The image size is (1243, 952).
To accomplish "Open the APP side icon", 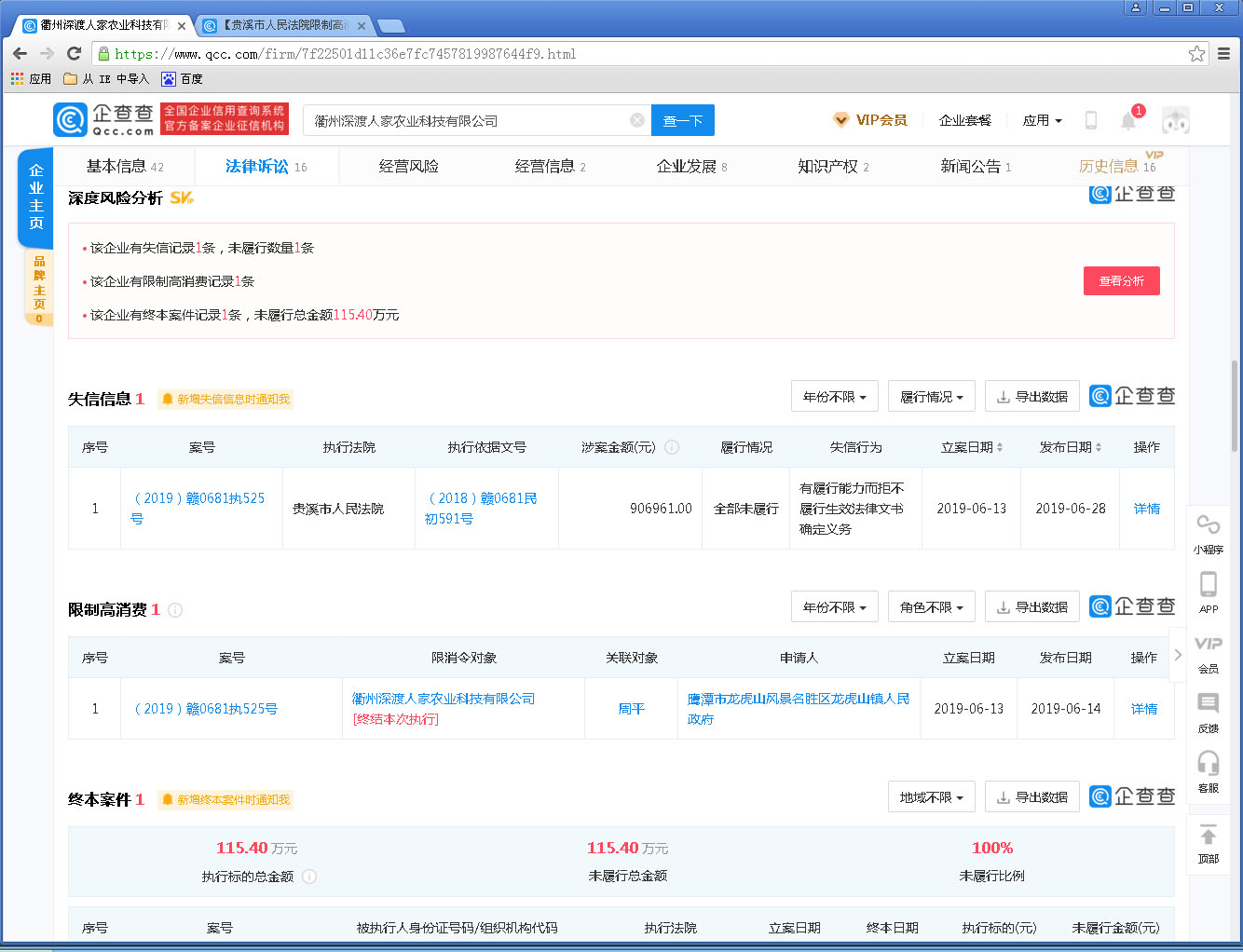I will (1209, 592).
